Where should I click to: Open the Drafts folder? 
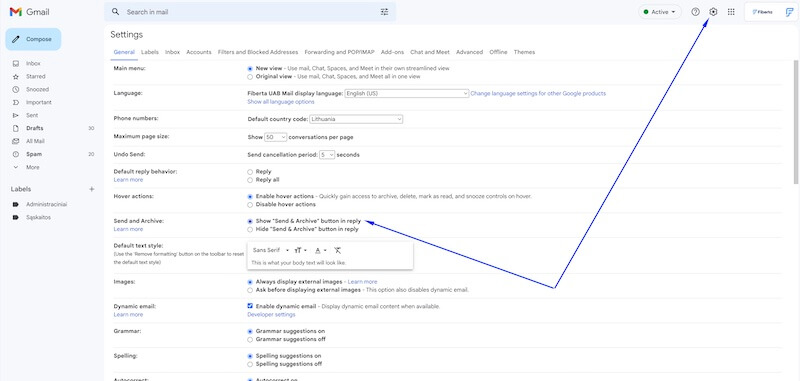coord(35,129)
